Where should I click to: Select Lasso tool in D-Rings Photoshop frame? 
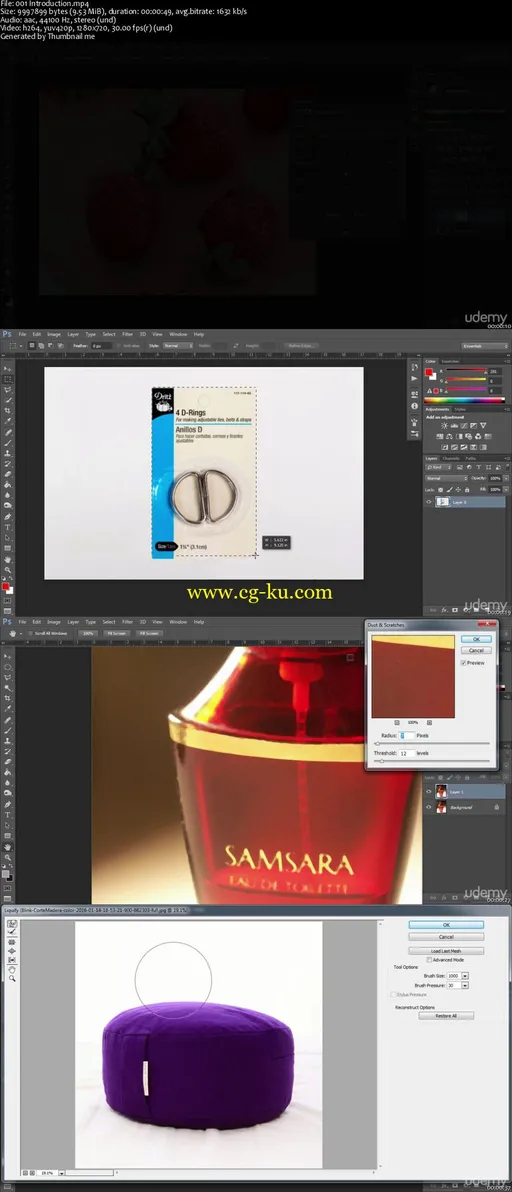click(x=8, y=390)
